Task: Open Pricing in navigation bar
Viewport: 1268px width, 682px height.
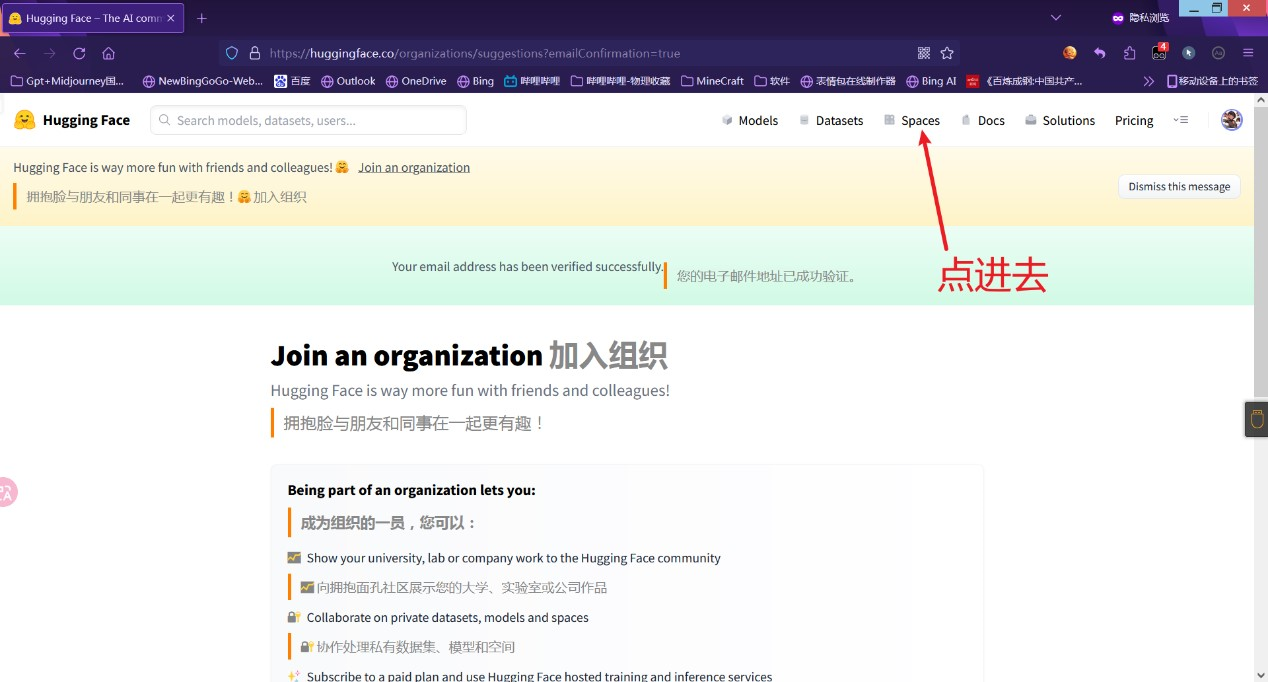Action: (1134, 120)
